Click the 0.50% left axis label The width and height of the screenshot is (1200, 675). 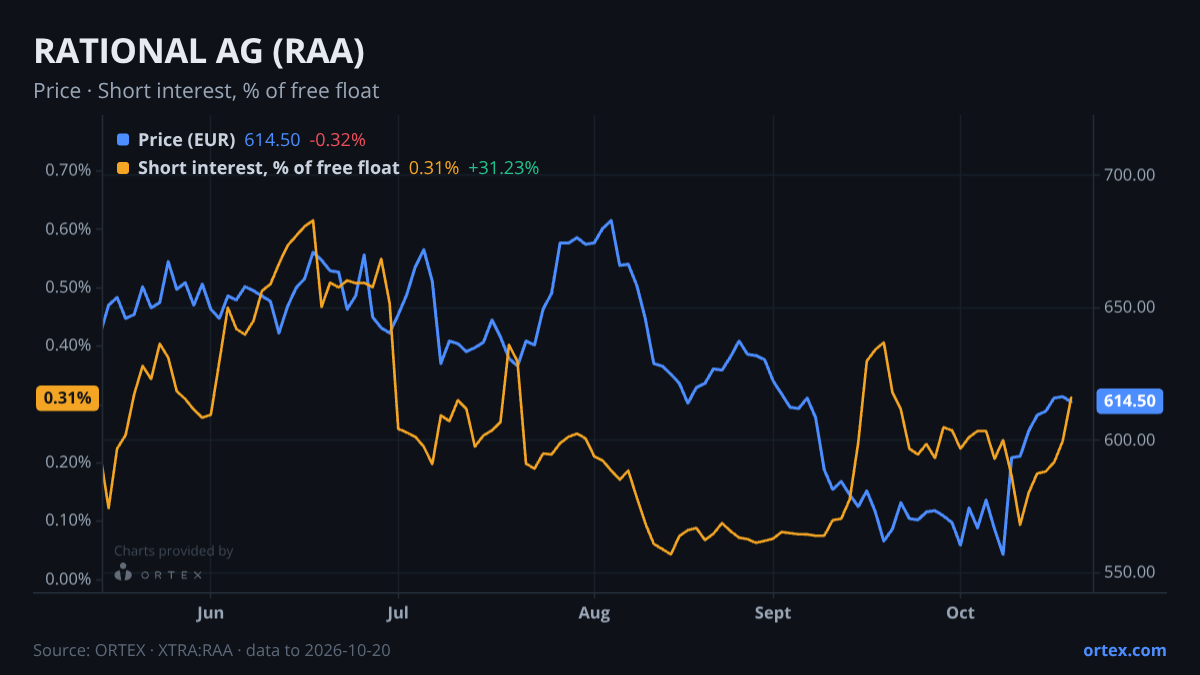[x=69, y=287]
